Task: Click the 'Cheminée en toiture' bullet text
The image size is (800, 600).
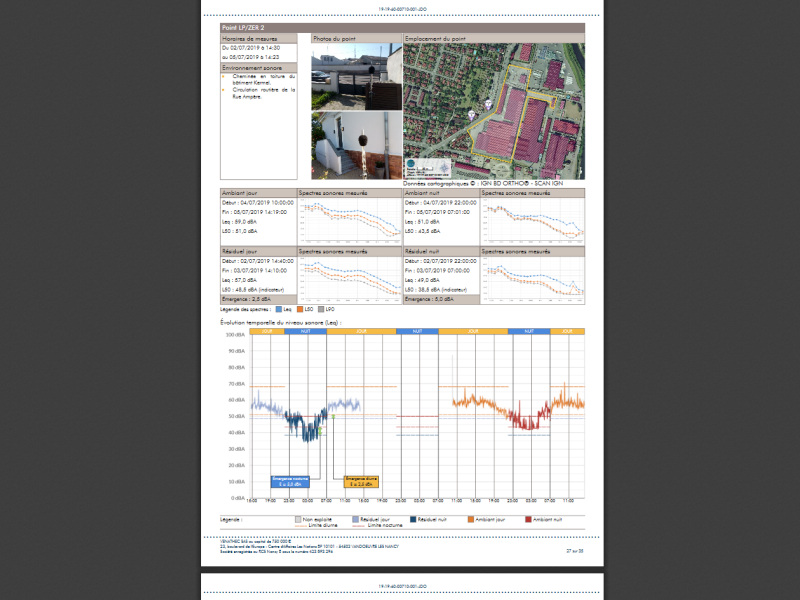Action: tap(263, 79)
